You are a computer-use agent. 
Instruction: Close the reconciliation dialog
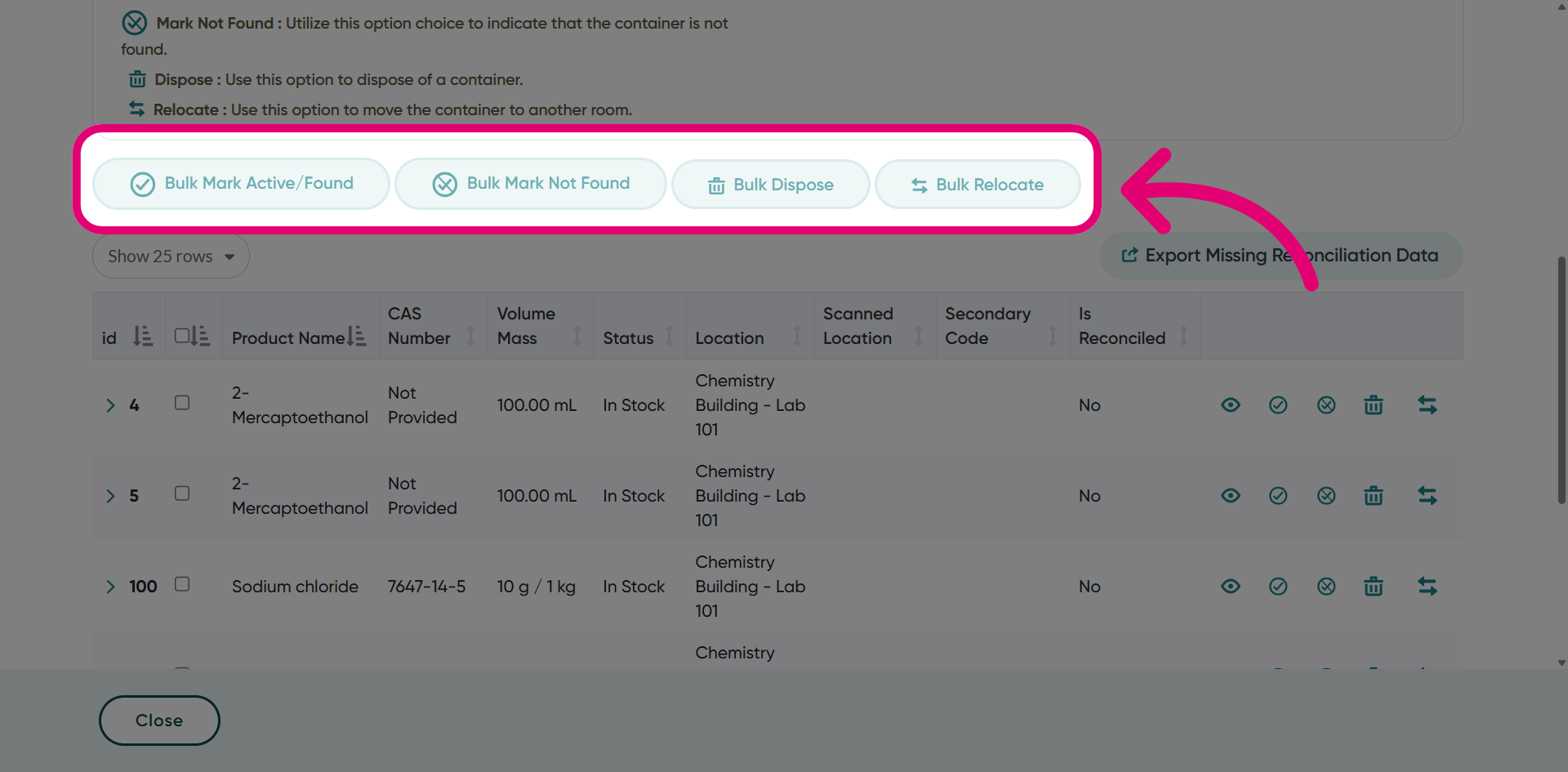coord(159,721)
